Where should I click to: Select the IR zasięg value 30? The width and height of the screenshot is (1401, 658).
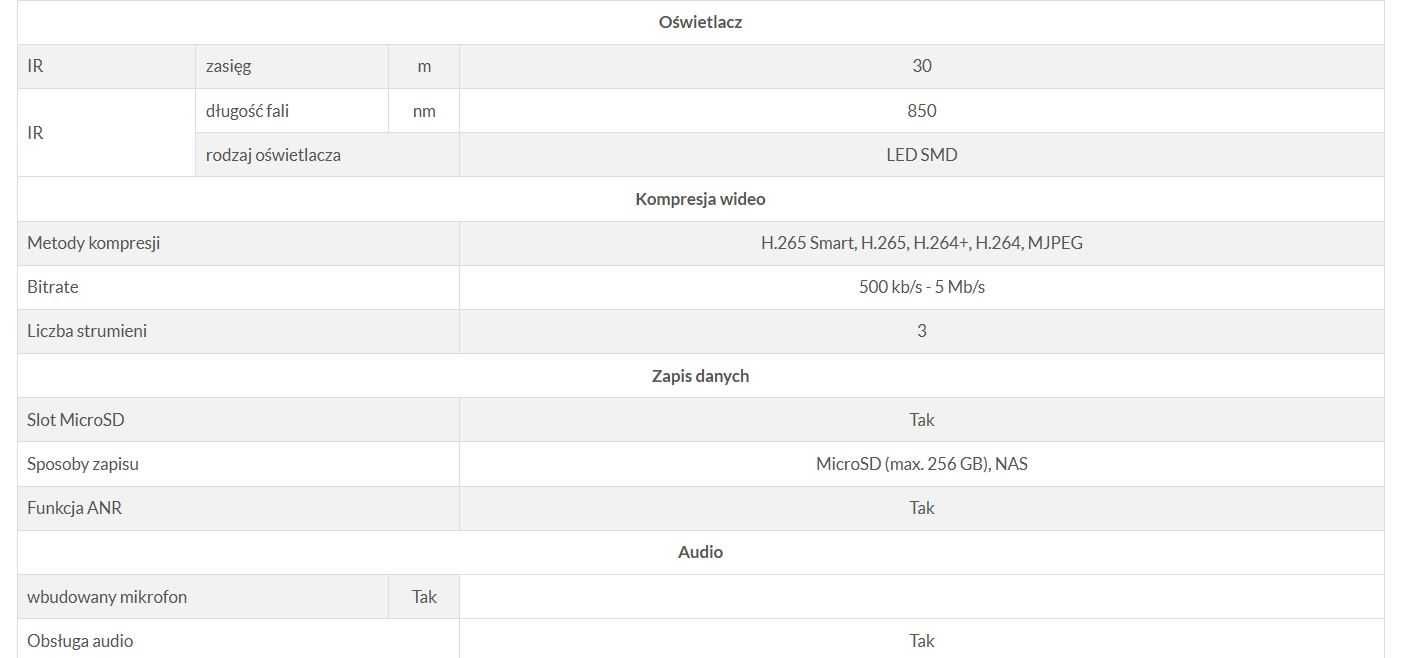(921, 66)
